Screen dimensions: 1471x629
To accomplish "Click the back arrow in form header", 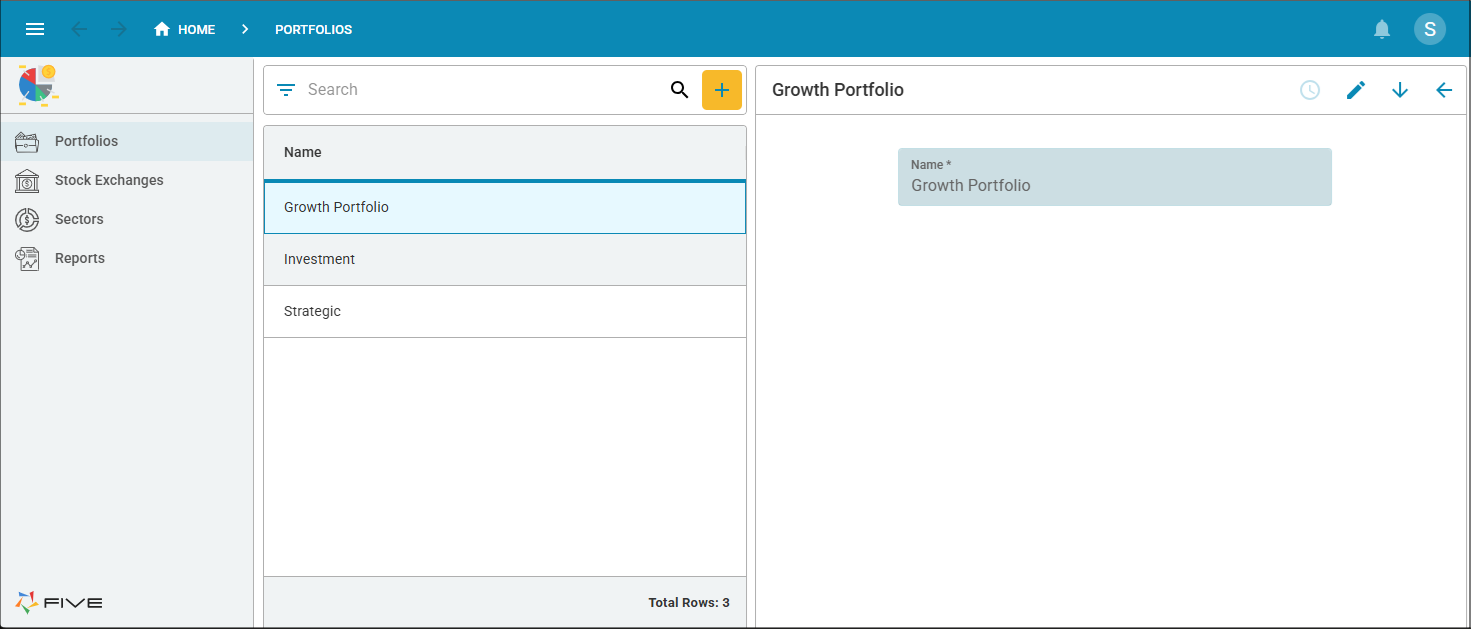I will (x=1443, y=90).
